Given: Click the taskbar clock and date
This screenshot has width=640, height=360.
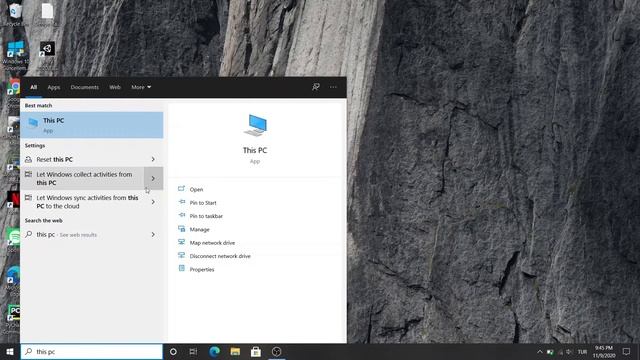Looking at the screenshot, I should tap(604, 351).
